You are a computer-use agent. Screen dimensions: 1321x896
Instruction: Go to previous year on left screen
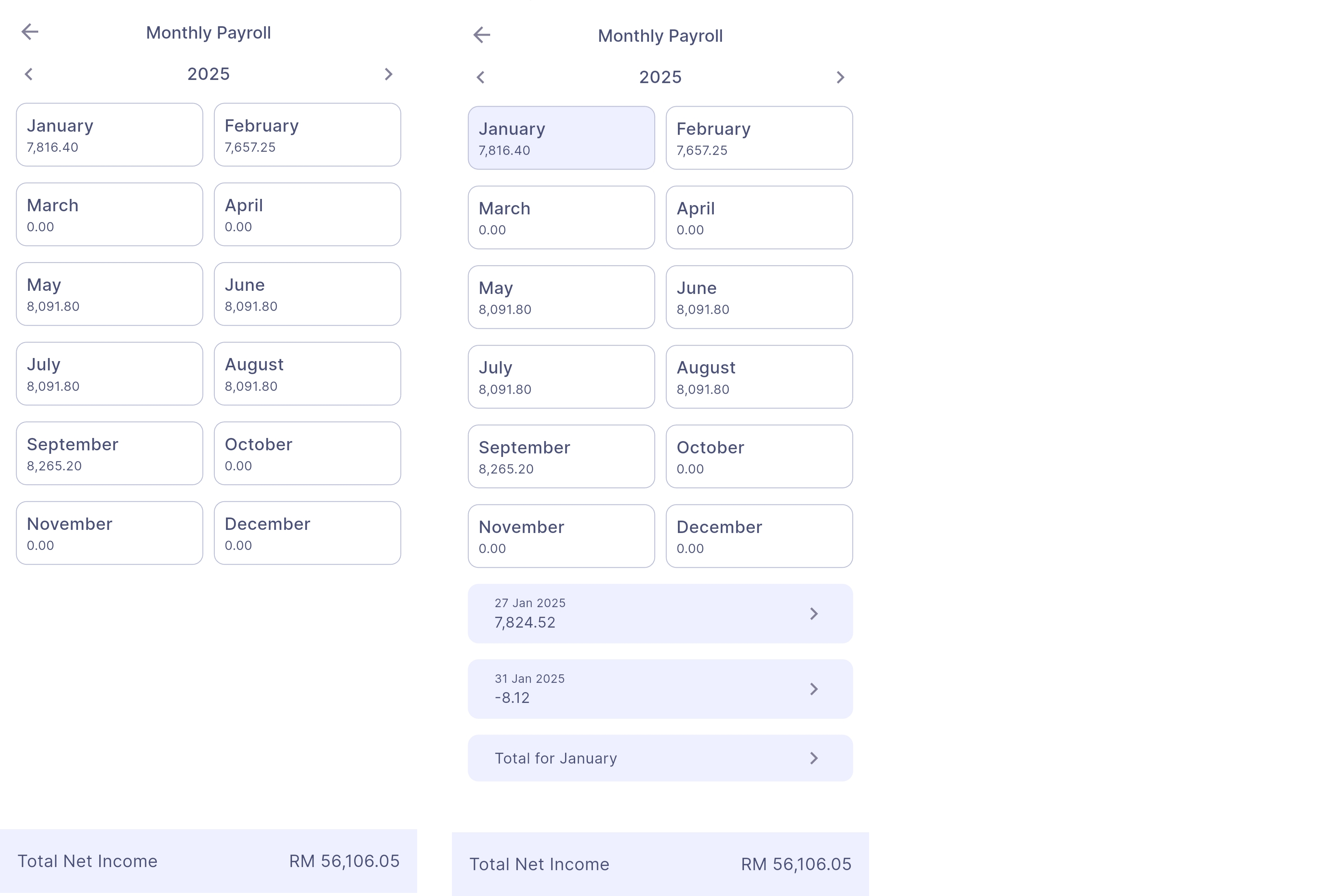pyautogui.click(x=29, y=75)
